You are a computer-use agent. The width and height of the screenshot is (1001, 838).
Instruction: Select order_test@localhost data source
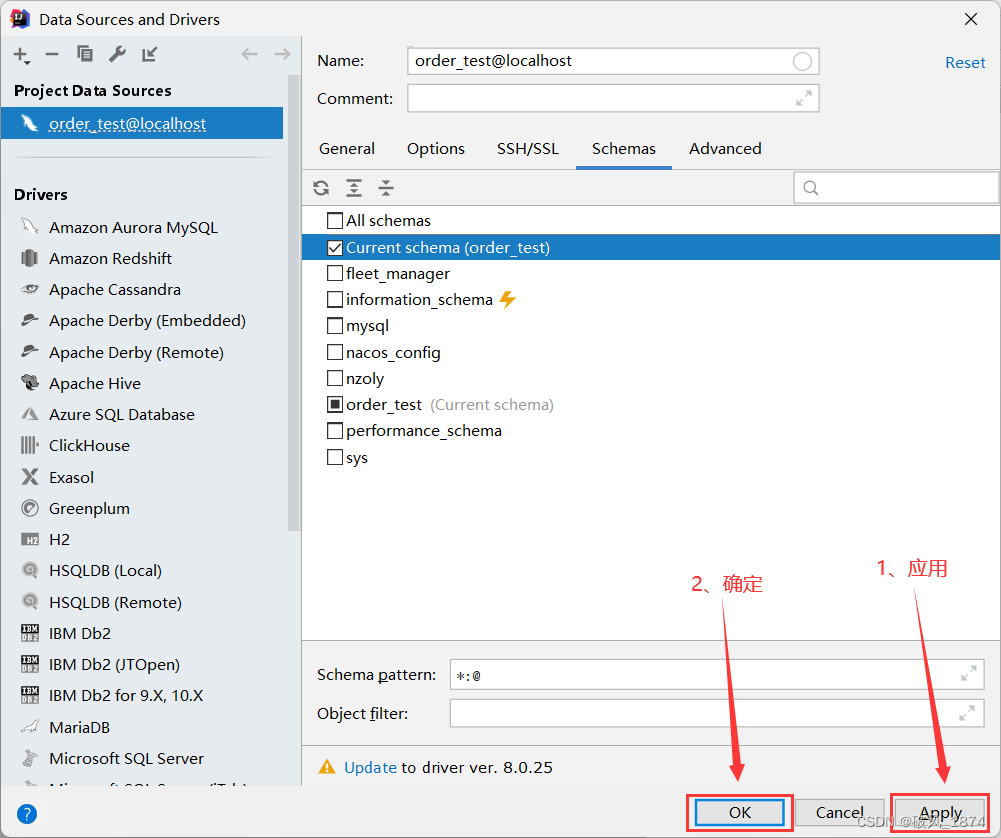point(142,123)
